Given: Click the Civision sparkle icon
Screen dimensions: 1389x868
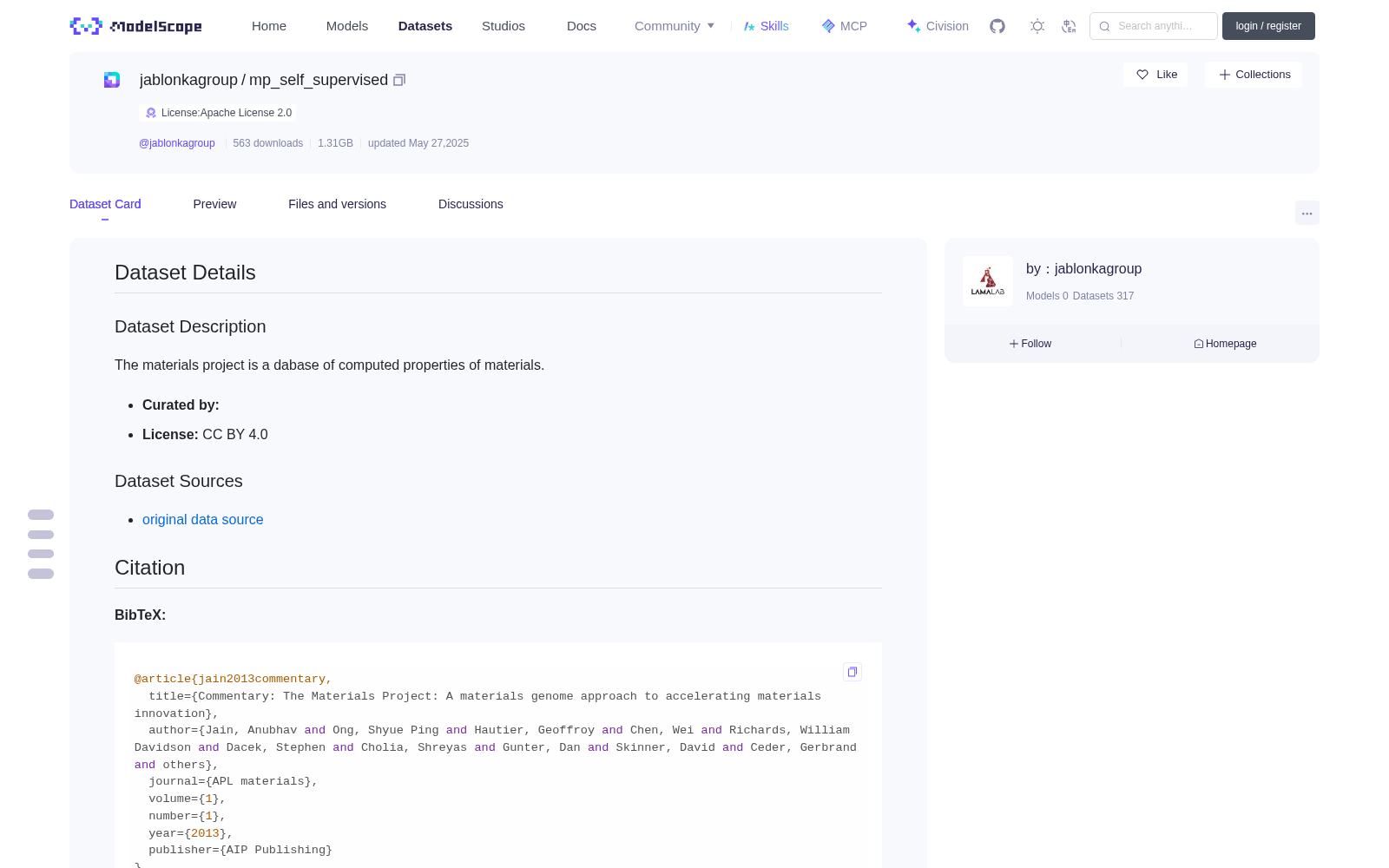Looking at the screenshot, I should pos(913,26).
